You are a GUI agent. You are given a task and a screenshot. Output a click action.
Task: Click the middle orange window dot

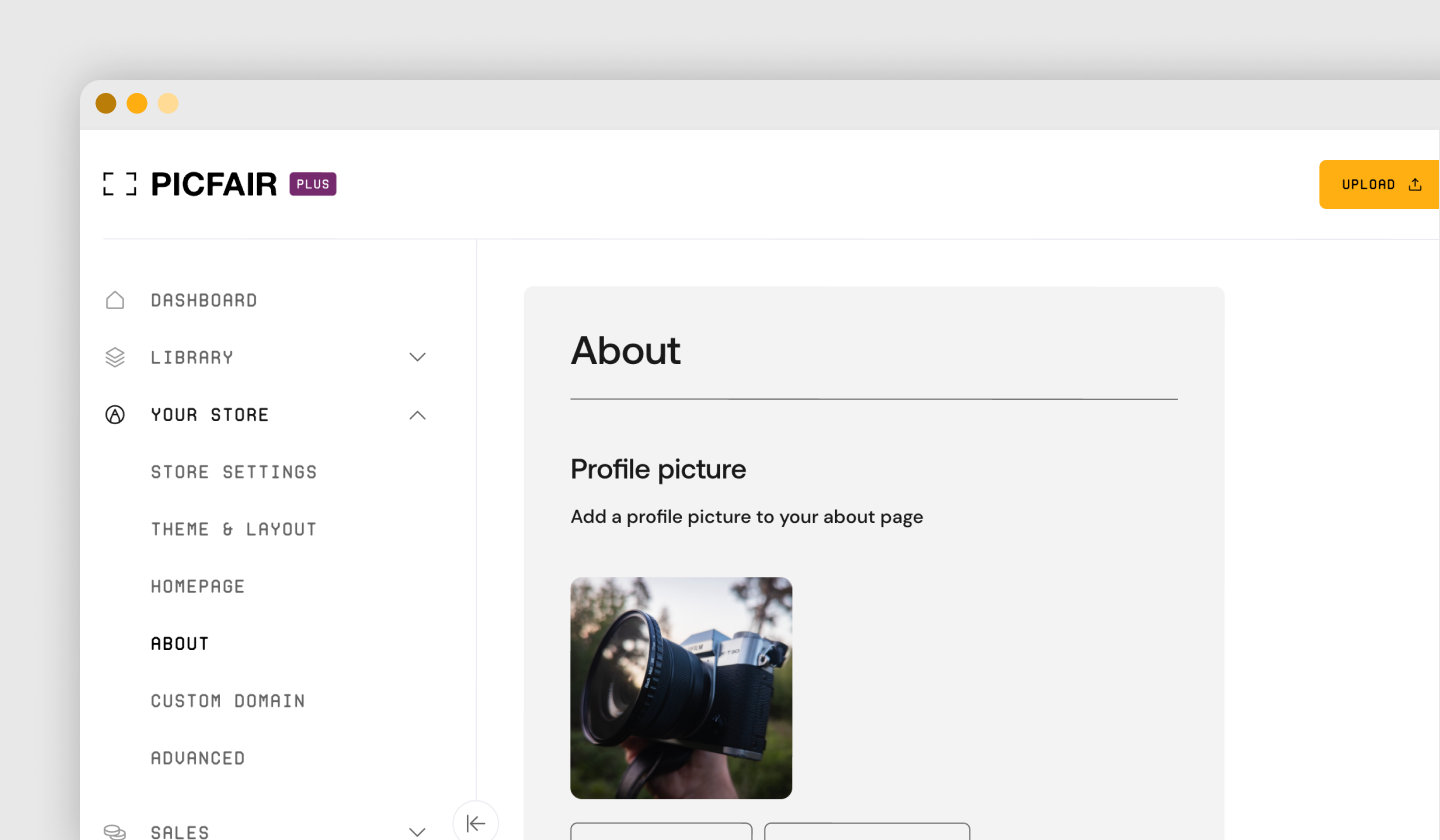click(137, 103)
